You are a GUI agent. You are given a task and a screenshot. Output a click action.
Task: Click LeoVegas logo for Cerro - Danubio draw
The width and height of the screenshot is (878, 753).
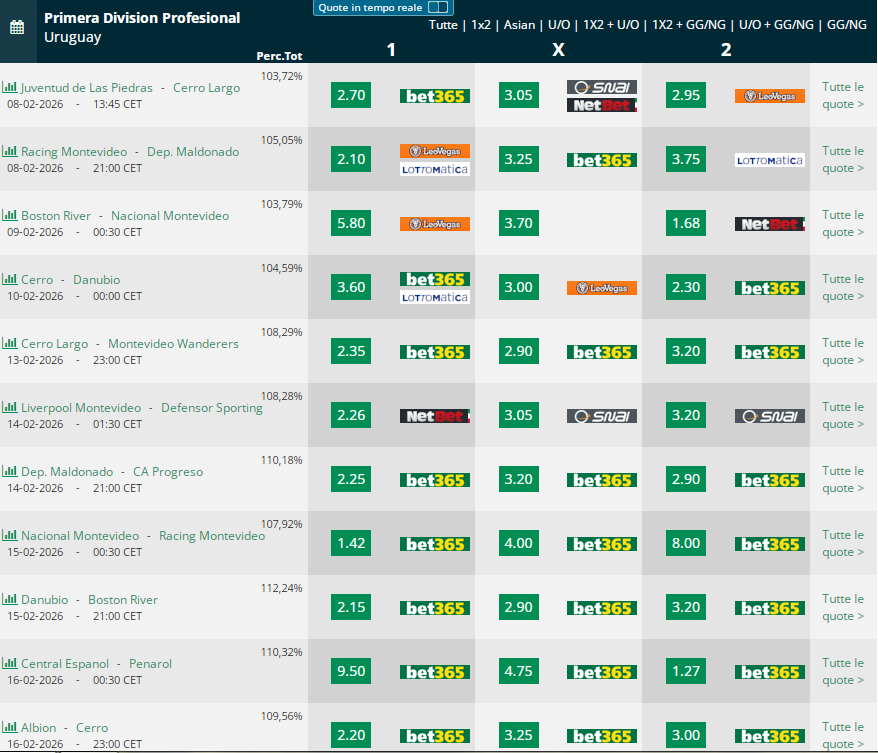(x=601, y=288)
